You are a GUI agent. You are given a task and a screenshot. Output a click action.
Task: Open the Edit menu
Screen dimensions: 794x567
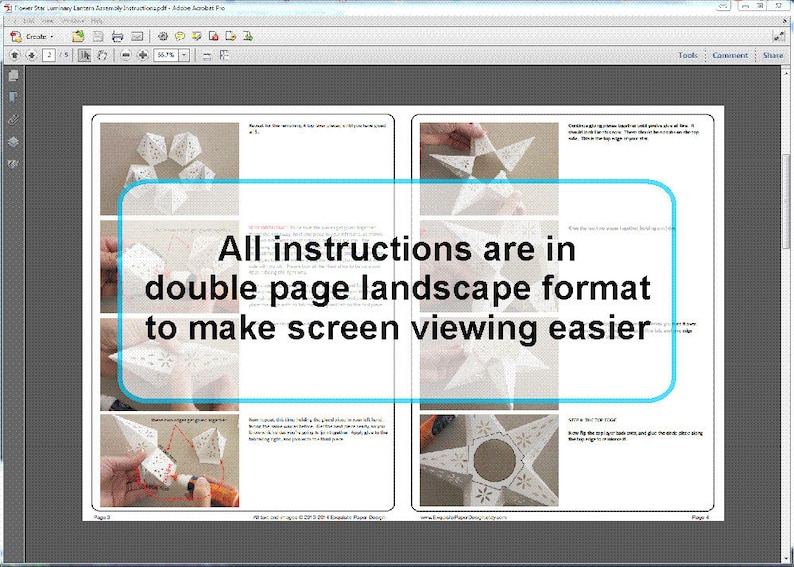29,21
